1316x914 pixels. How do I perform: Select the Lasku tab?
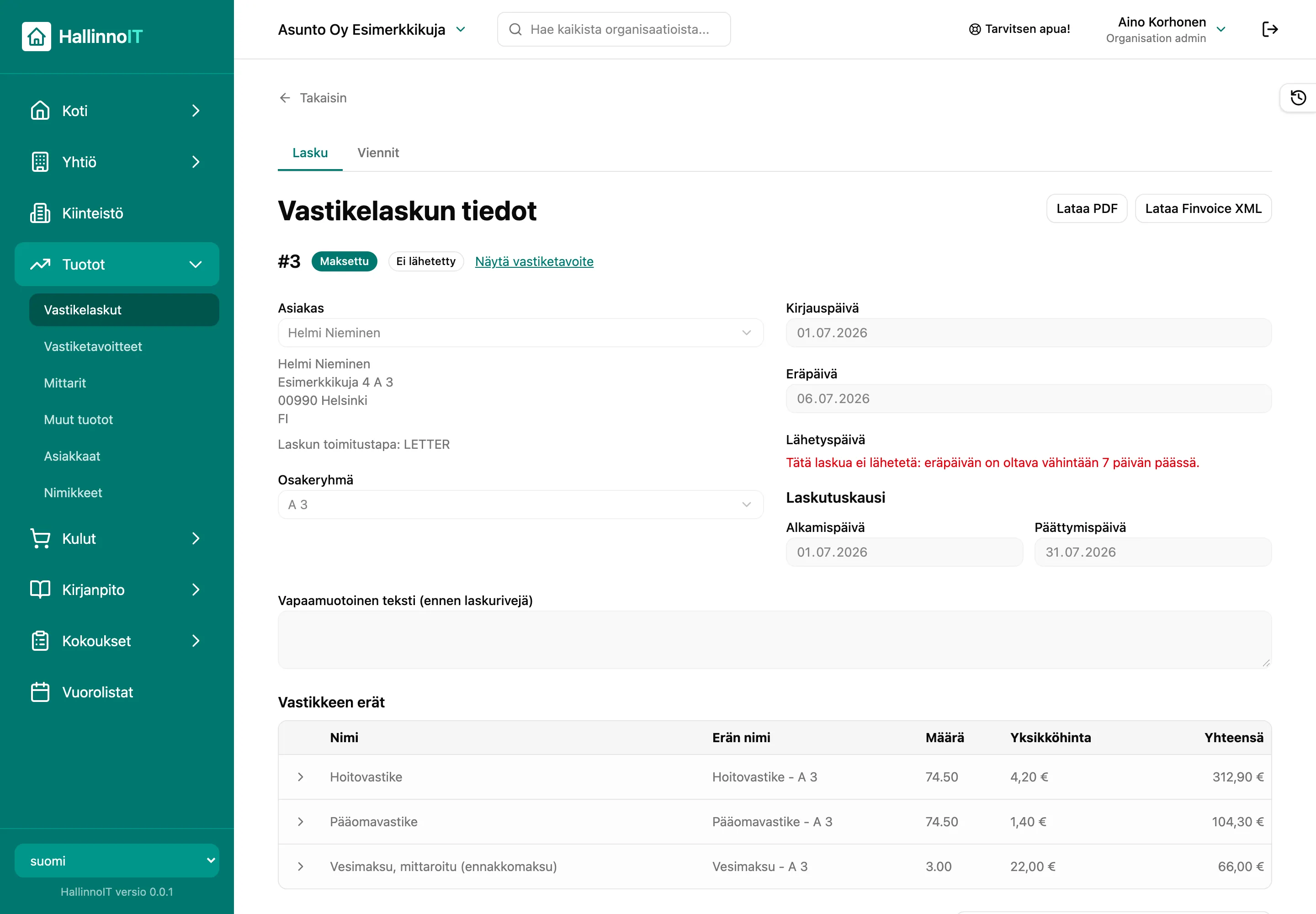[x=310, y=153]
